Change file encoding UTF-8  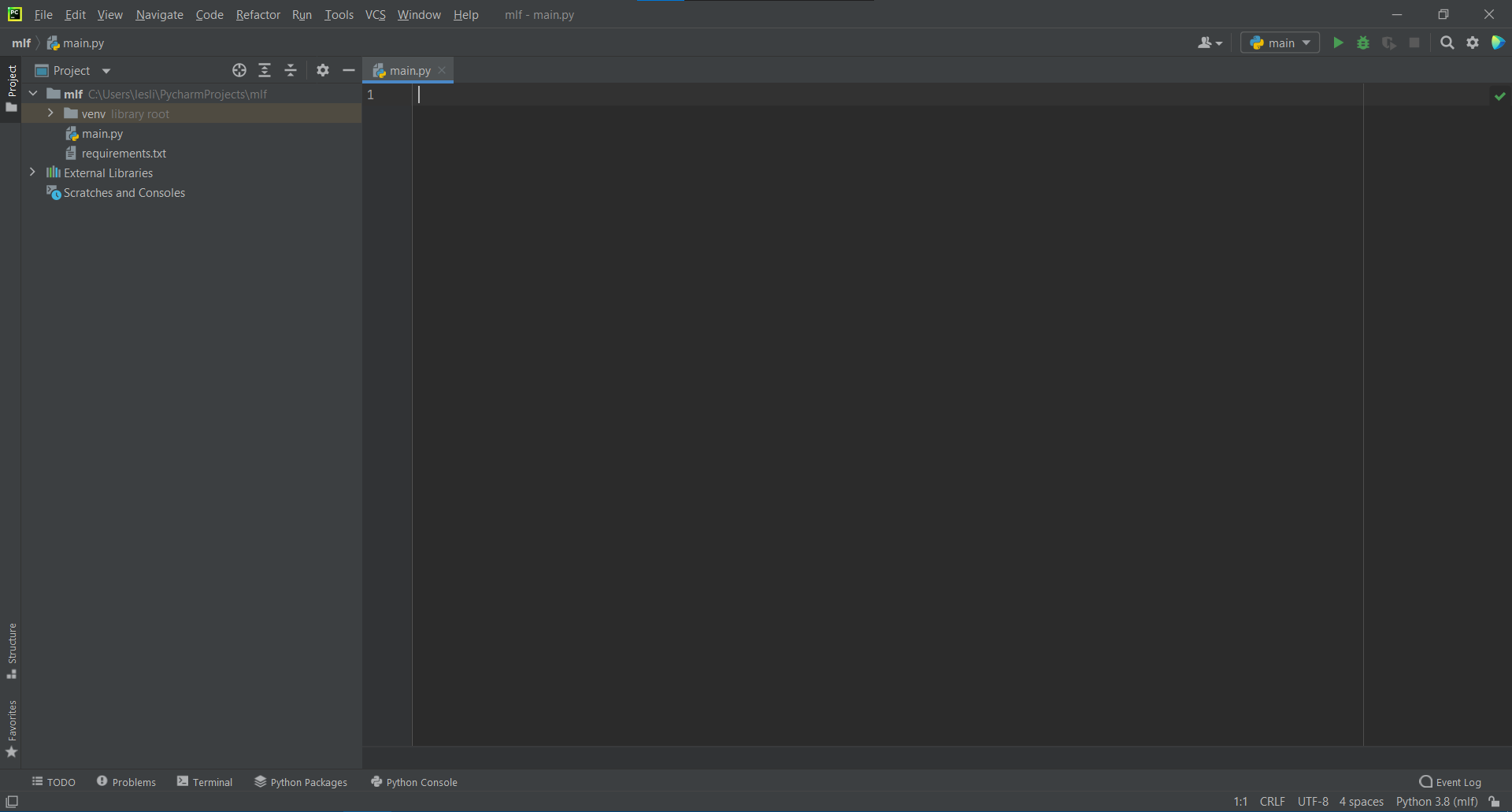pos(1313,802)
